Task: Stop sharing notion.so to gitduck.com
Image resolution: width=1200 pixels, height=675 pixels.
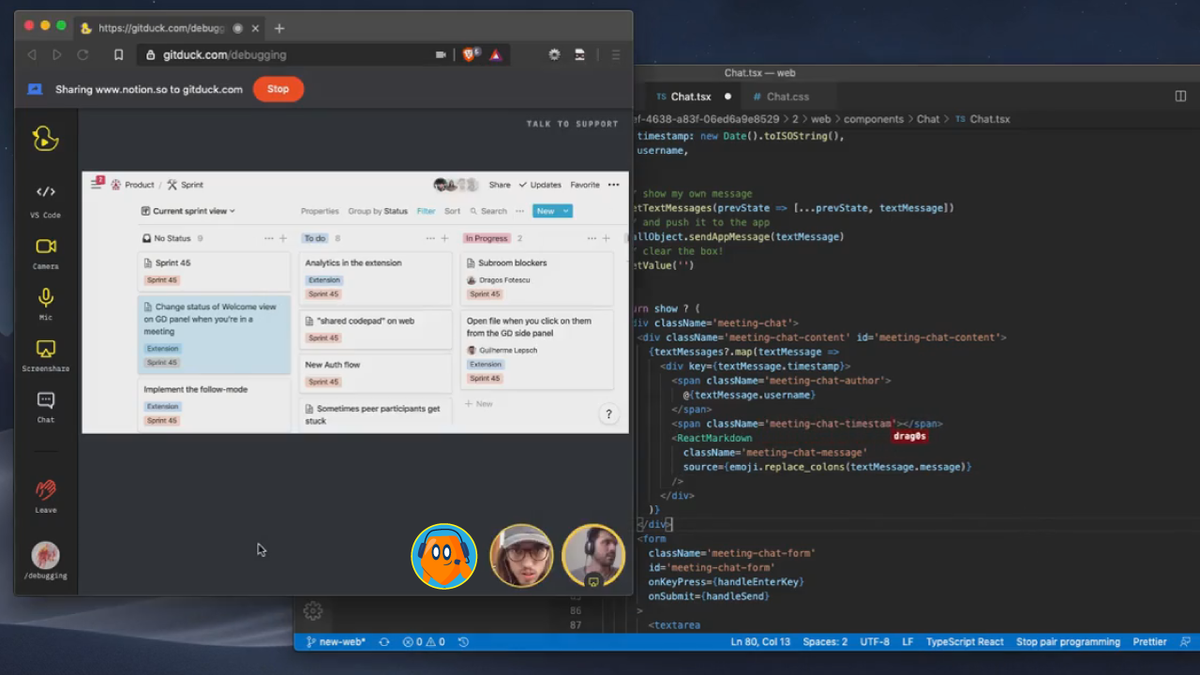Action: [x=278, y=89]
